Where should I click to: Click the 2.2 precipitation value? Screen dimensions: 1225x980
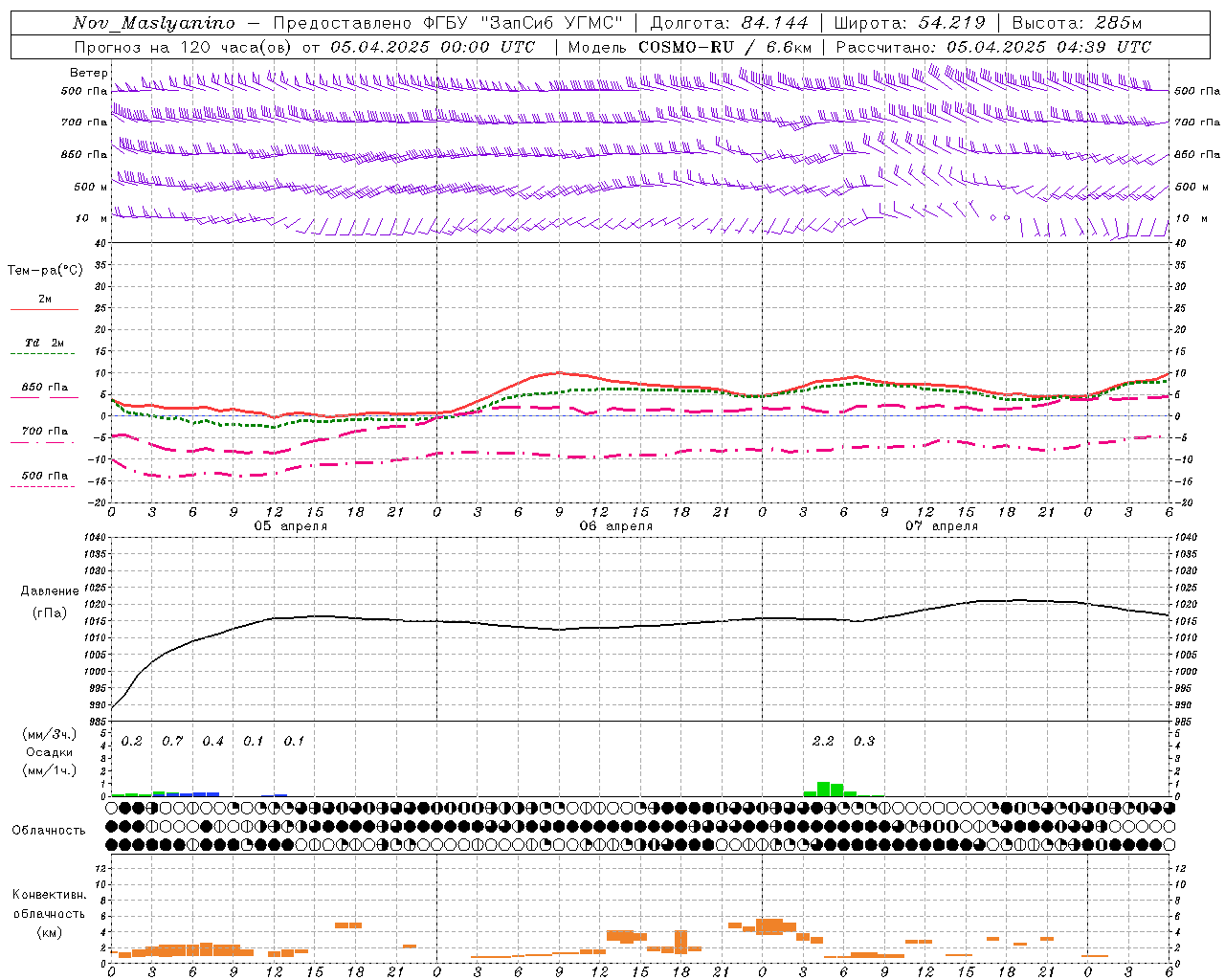[x=822, y=741]
